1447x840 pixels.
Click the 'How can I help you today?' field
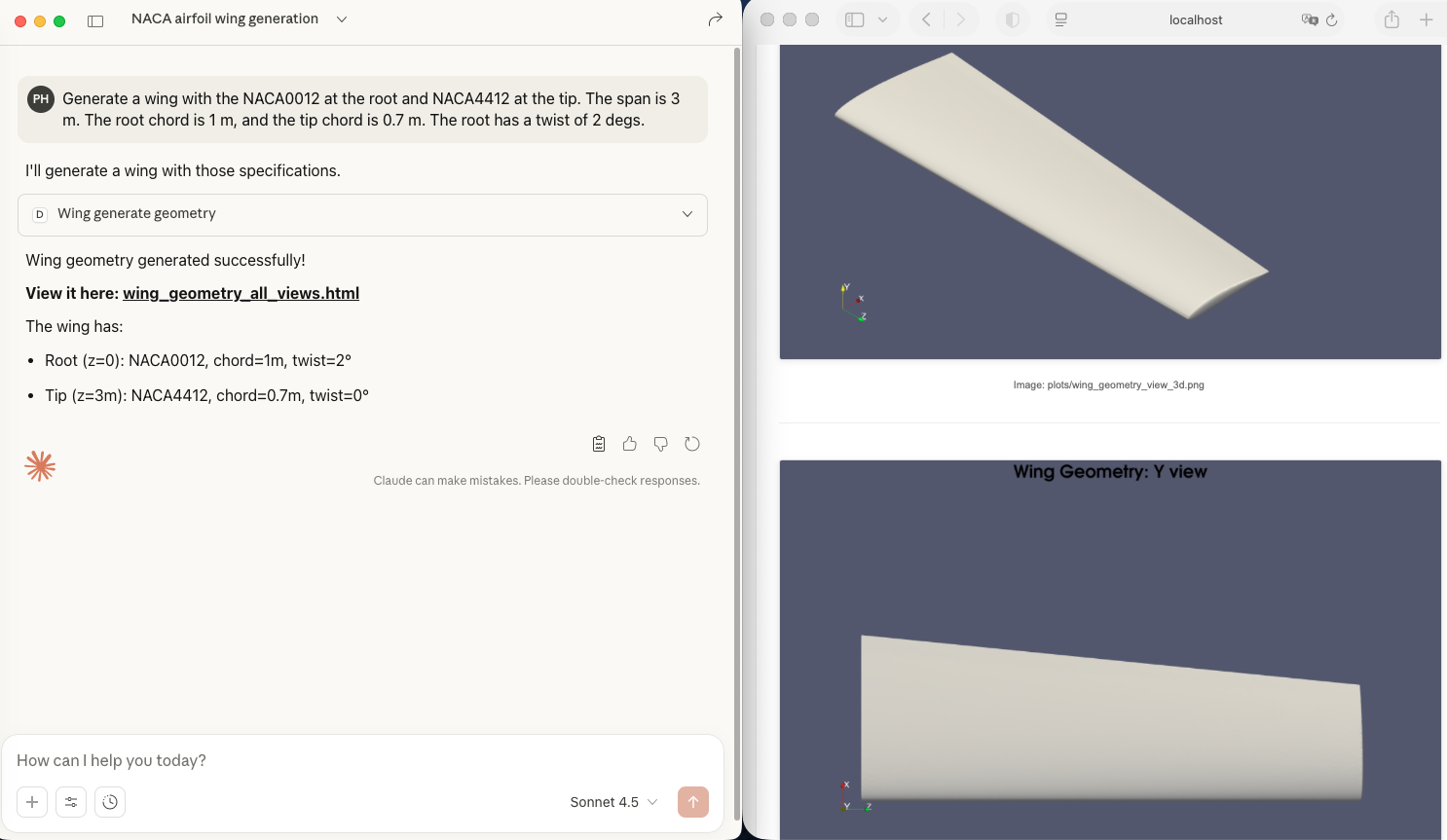(x=360, y=760)
